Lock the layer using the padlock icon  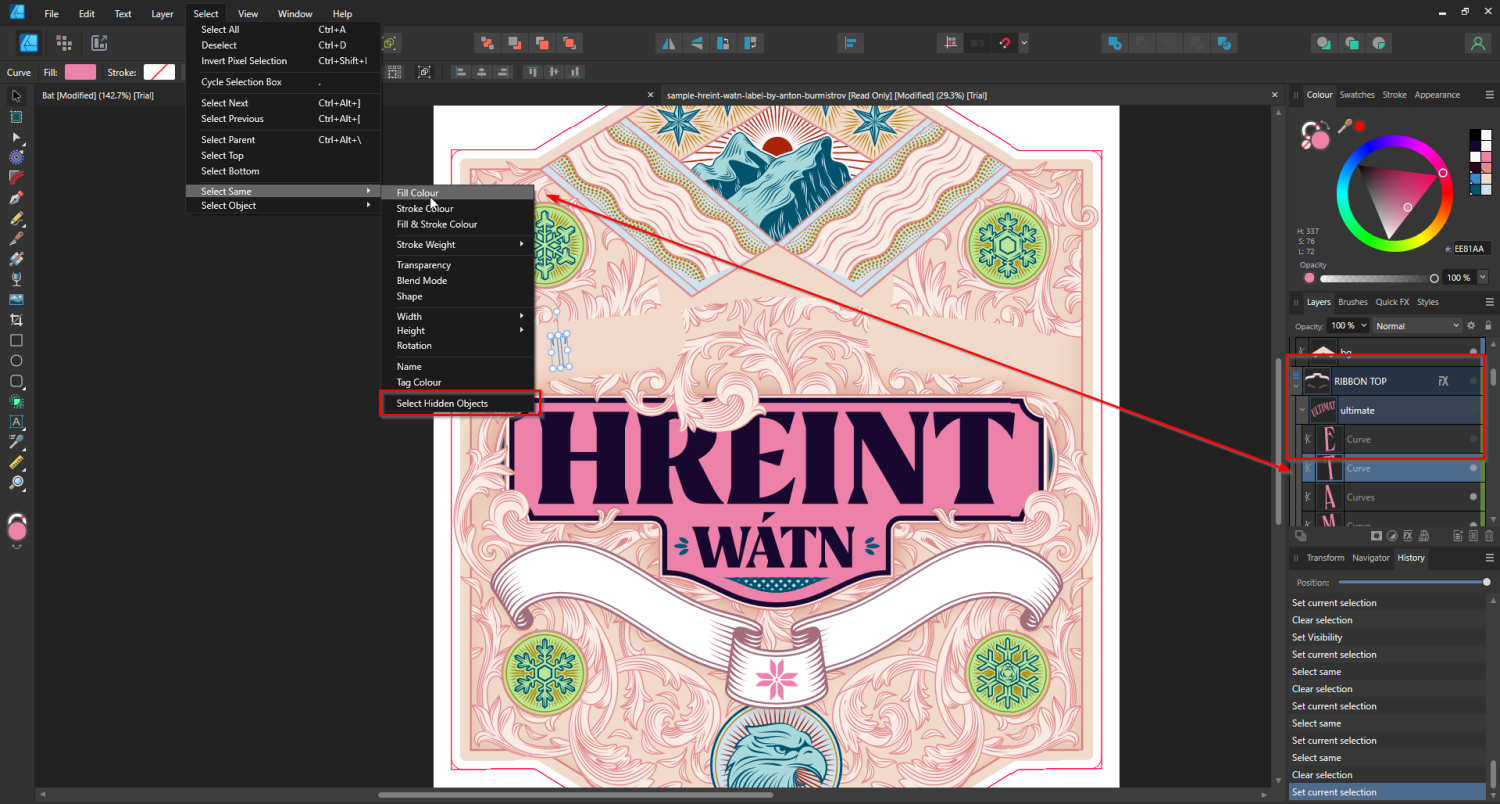1487,326
